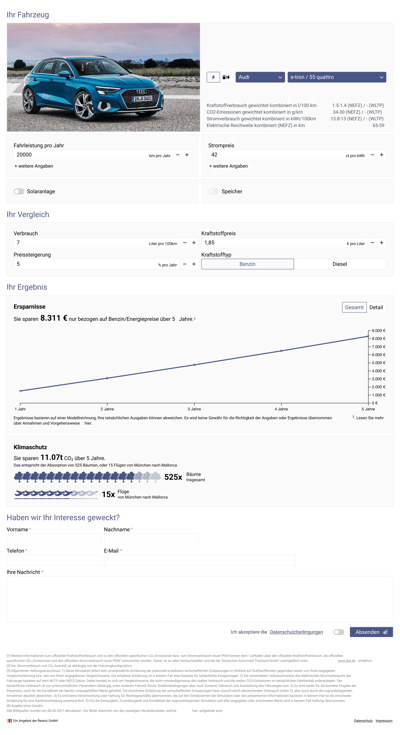This screenshot has width=400, height=735.
Task: Select Benzin as Kraftstofftyp
Action: pos(248,264)
